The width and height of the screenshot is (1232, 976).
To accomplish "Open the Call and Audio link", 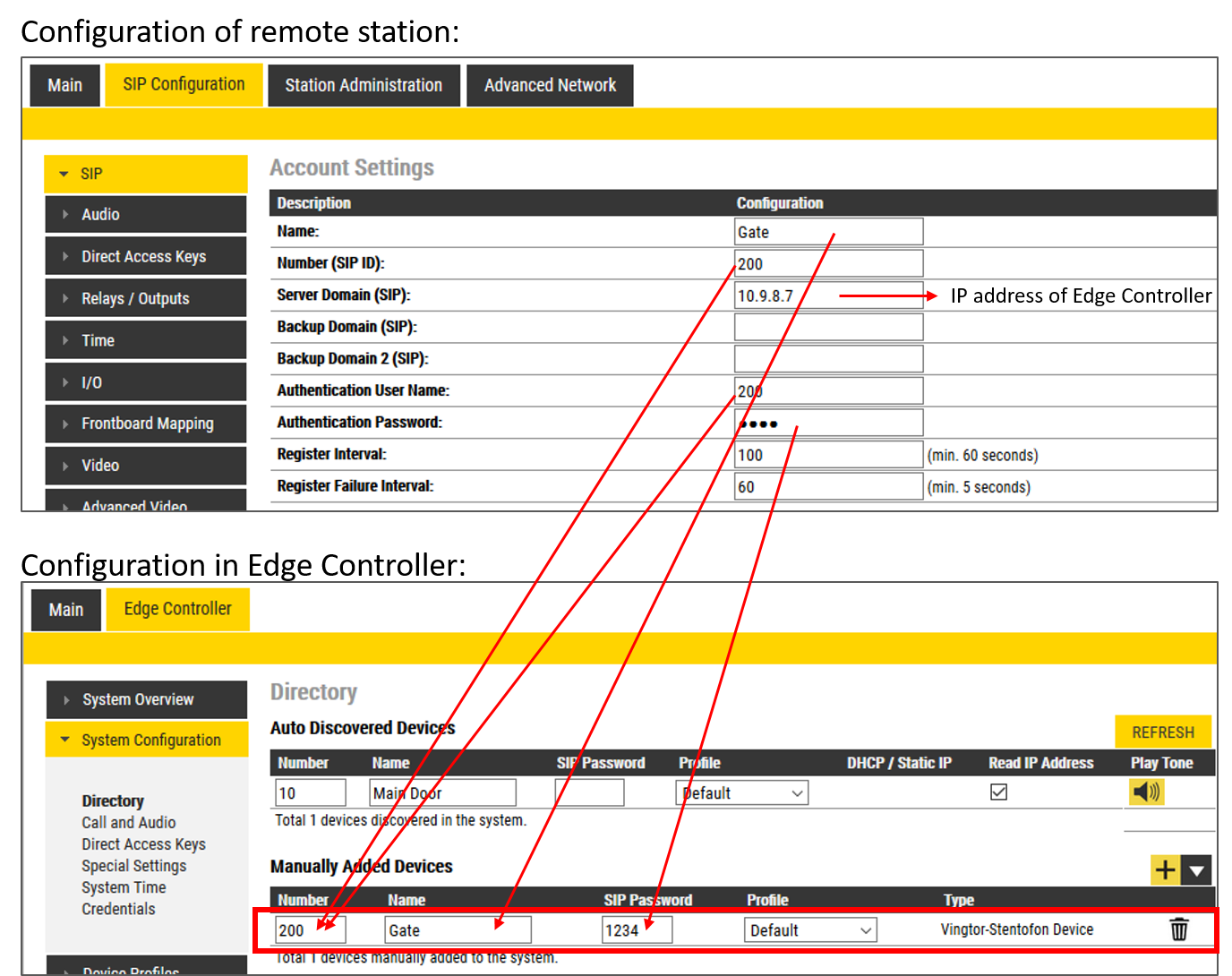I will pos(129,823).
